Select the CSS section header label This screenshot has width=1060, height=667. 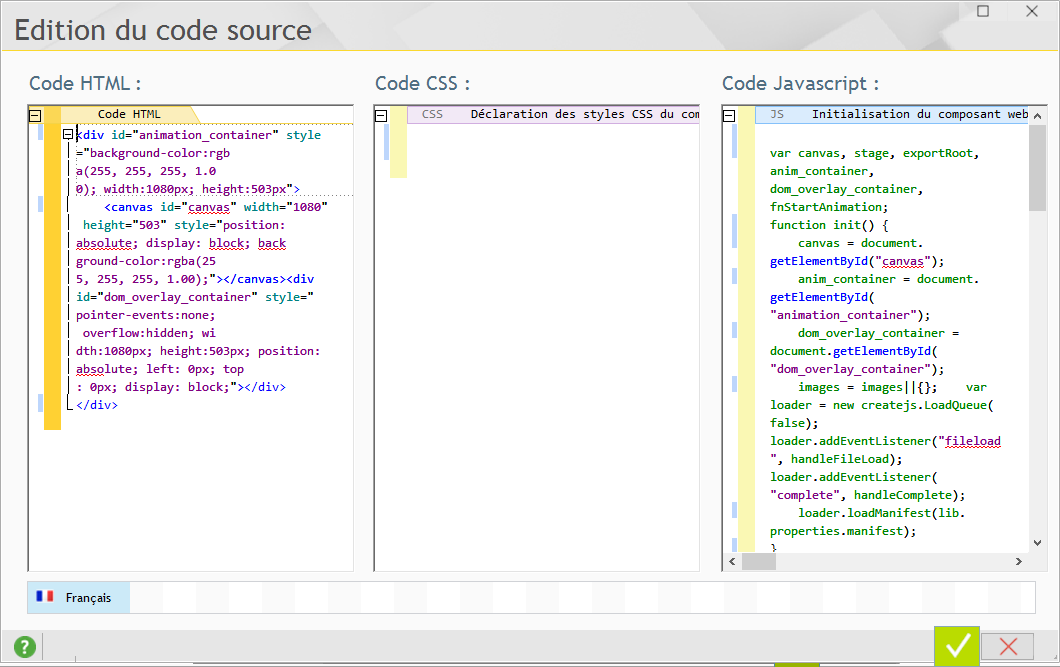pos(432,114)
